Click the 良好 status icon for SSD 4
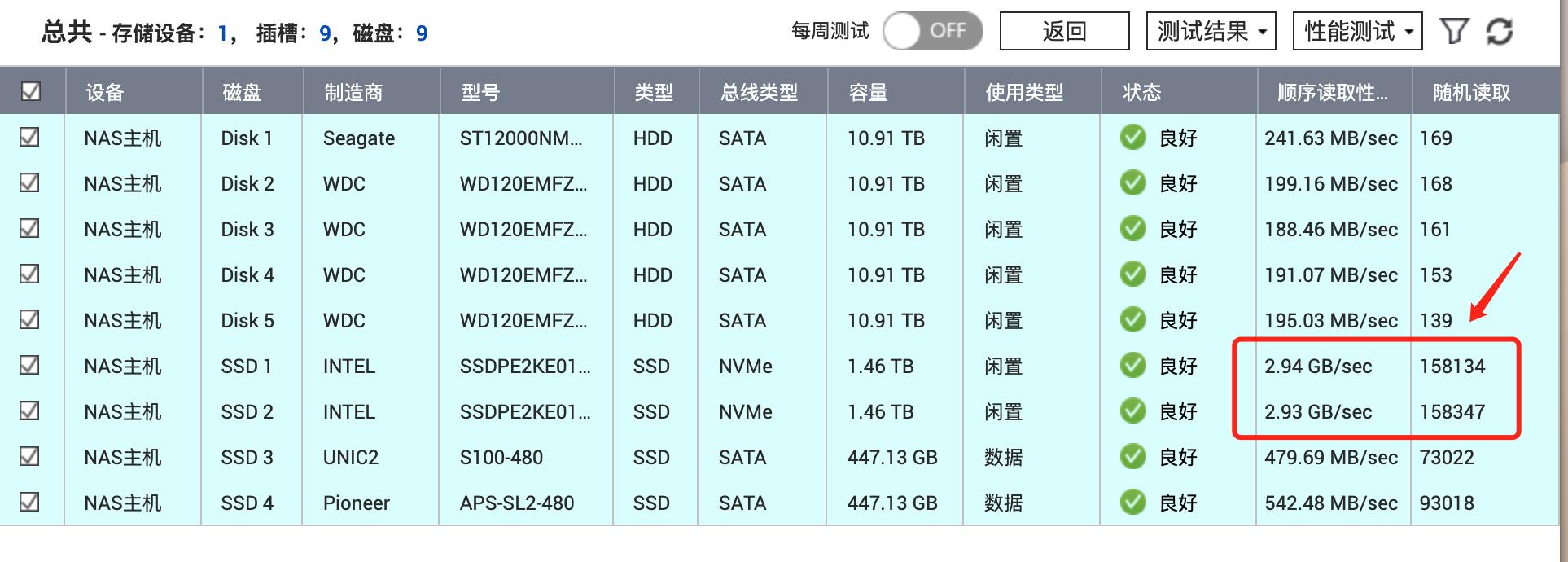Screen dimensions: 1568x562 tap(1132, 503)
